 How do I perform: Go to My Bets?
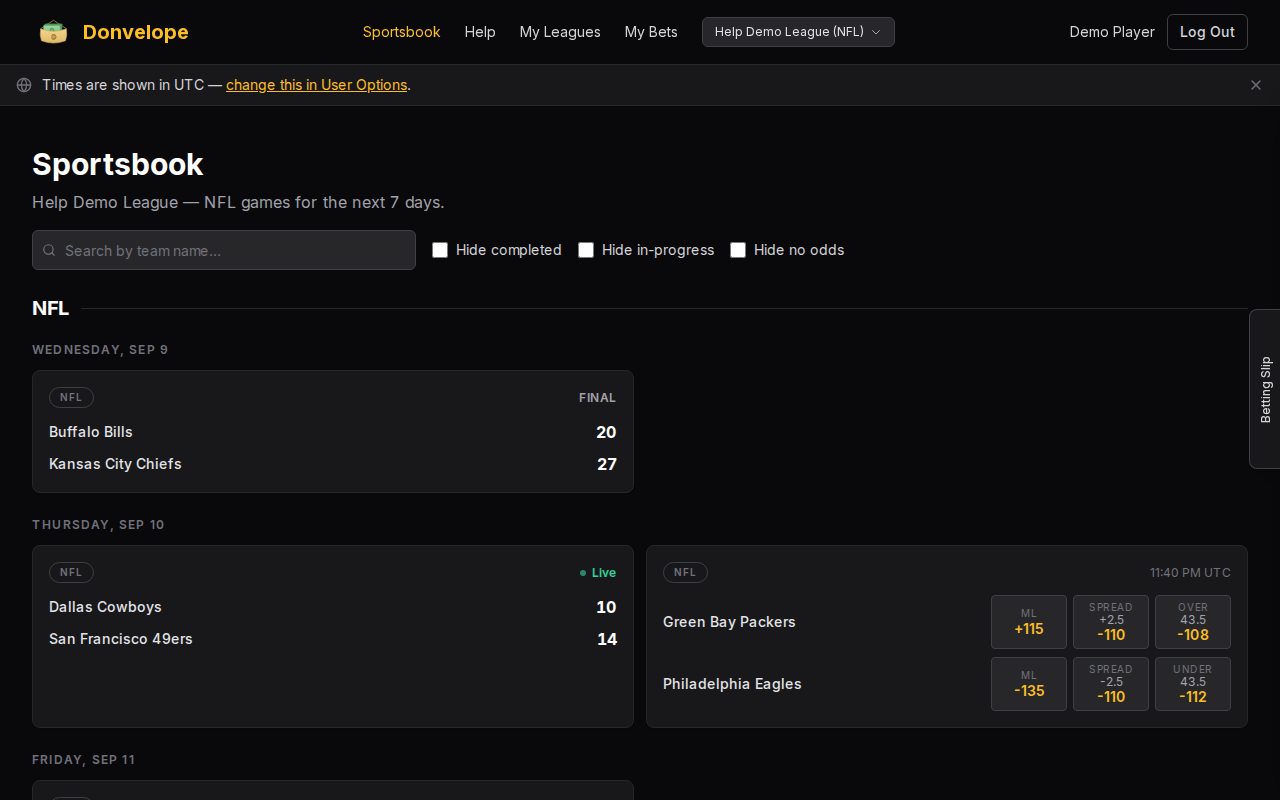(x=651, y=32)
